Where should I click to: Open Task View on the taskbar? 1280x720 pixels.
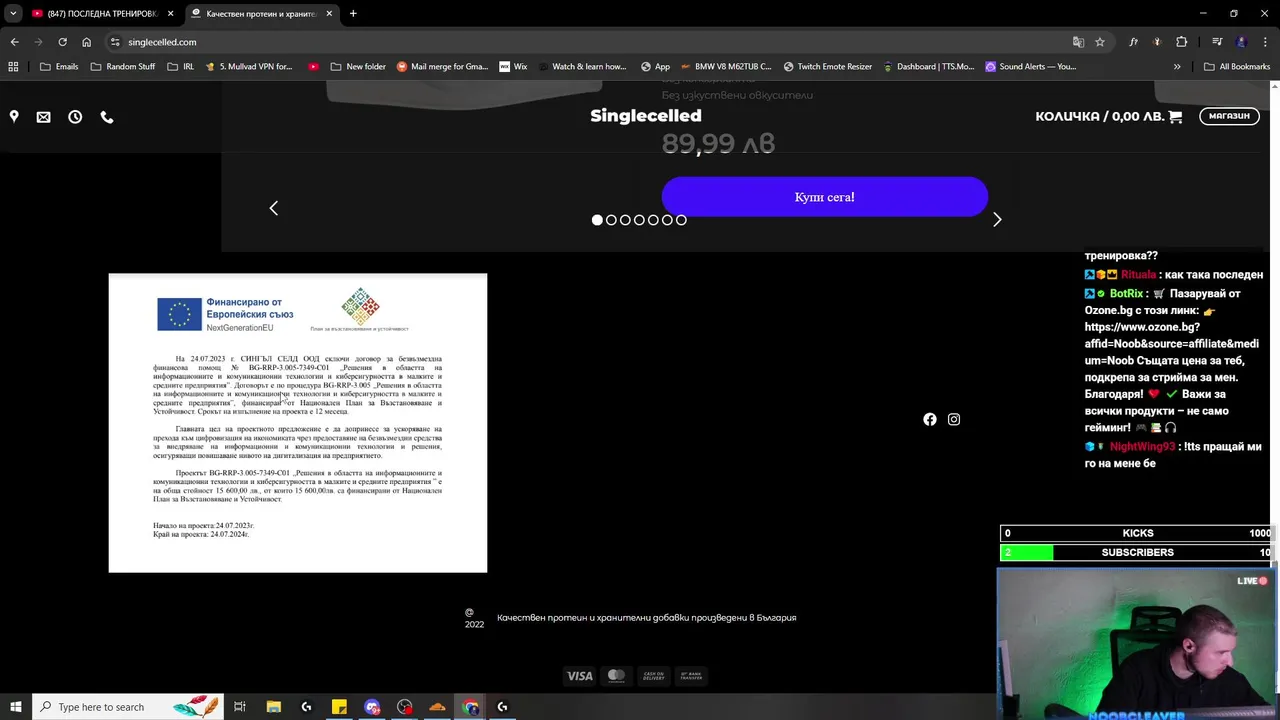[x=240, y=707]
